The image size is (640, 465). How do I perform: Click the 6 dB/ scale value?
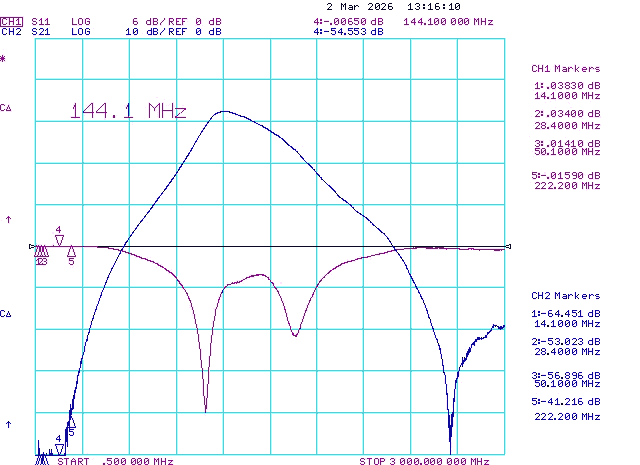(151, 22)
